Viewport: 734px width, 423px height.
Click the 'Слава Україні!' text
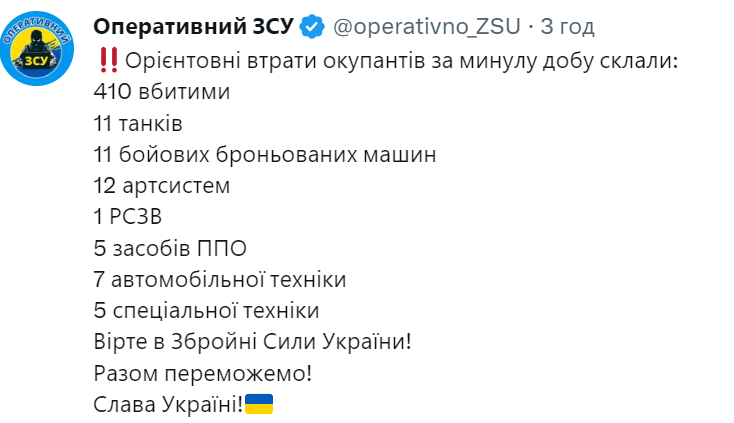[169, 404]
